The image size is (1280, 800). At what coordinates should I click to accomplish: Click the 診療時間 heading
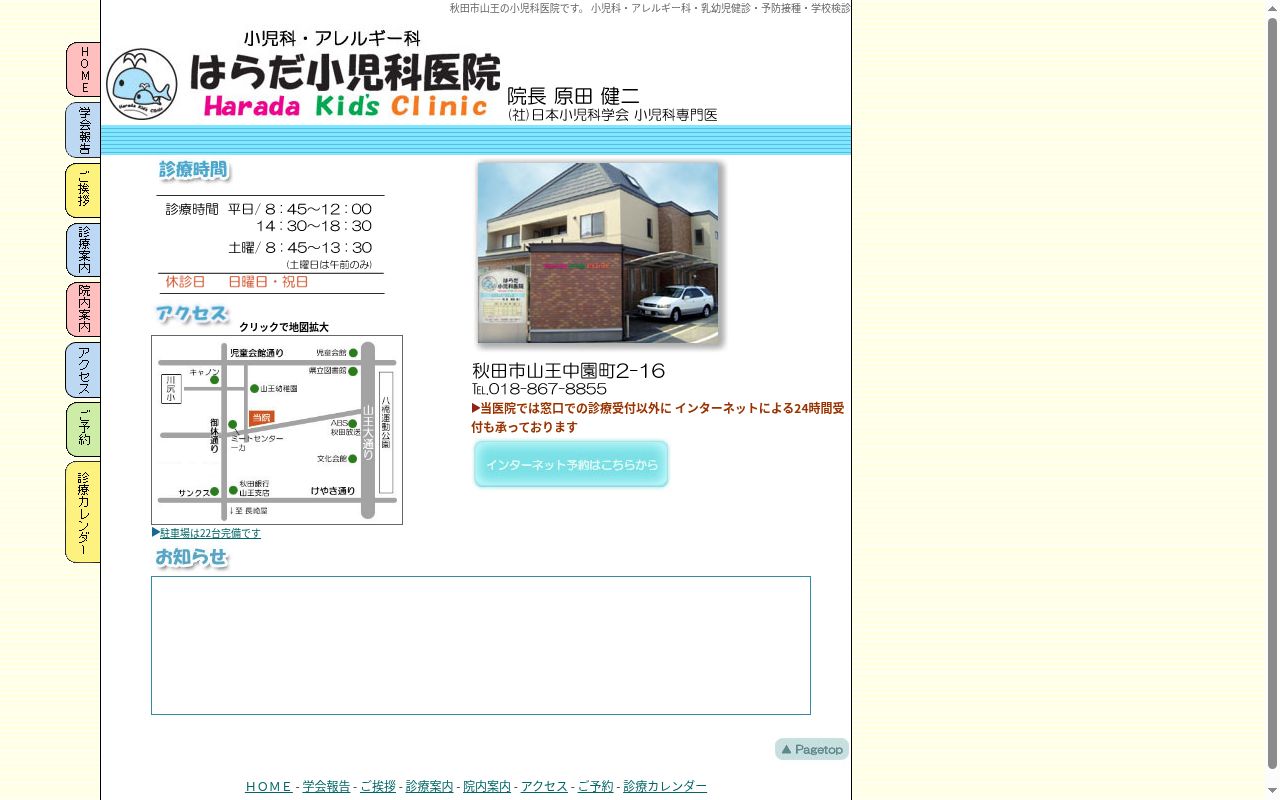[x=193, y=170]
